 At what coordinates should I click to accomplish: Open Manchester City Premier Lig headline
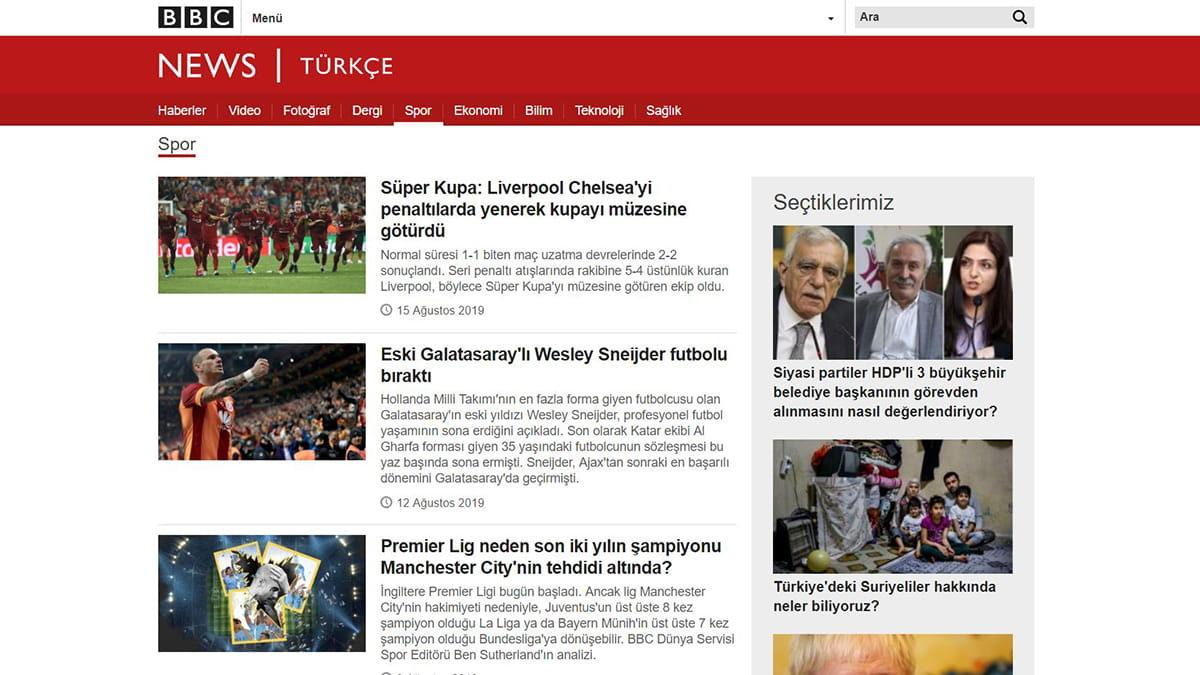[x=550, y=557]
